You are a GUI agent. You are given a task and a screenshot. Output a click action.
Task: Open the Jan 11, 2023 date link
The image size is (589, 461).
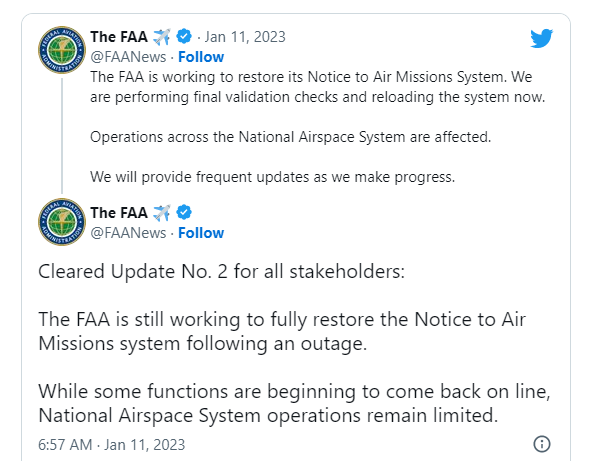click(245, 37)
